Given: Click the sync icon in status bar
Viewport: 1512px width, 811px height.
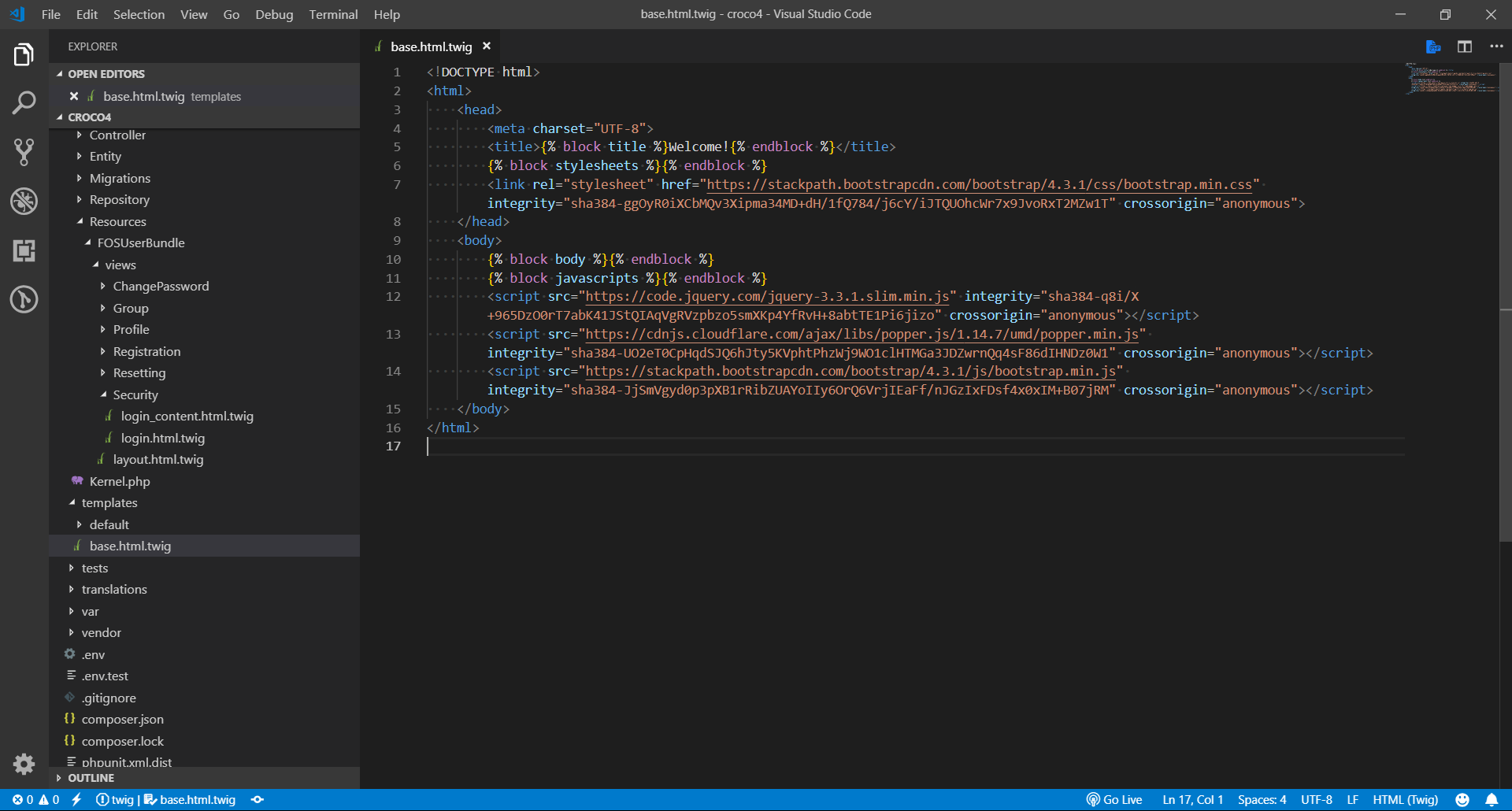Looking at the screenshot, I should coord(258,800).
